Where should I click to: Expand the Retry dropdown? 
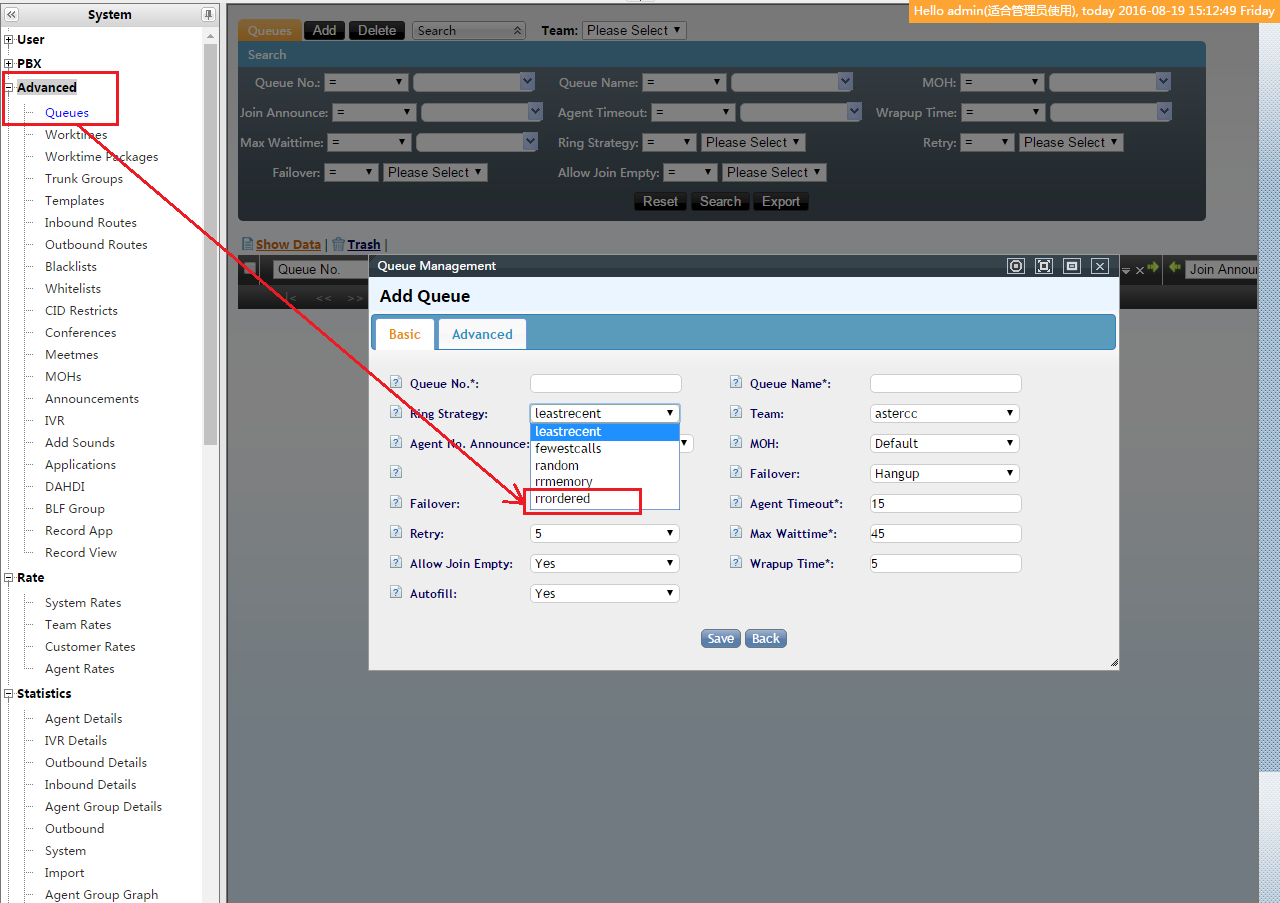click(604, 533)
